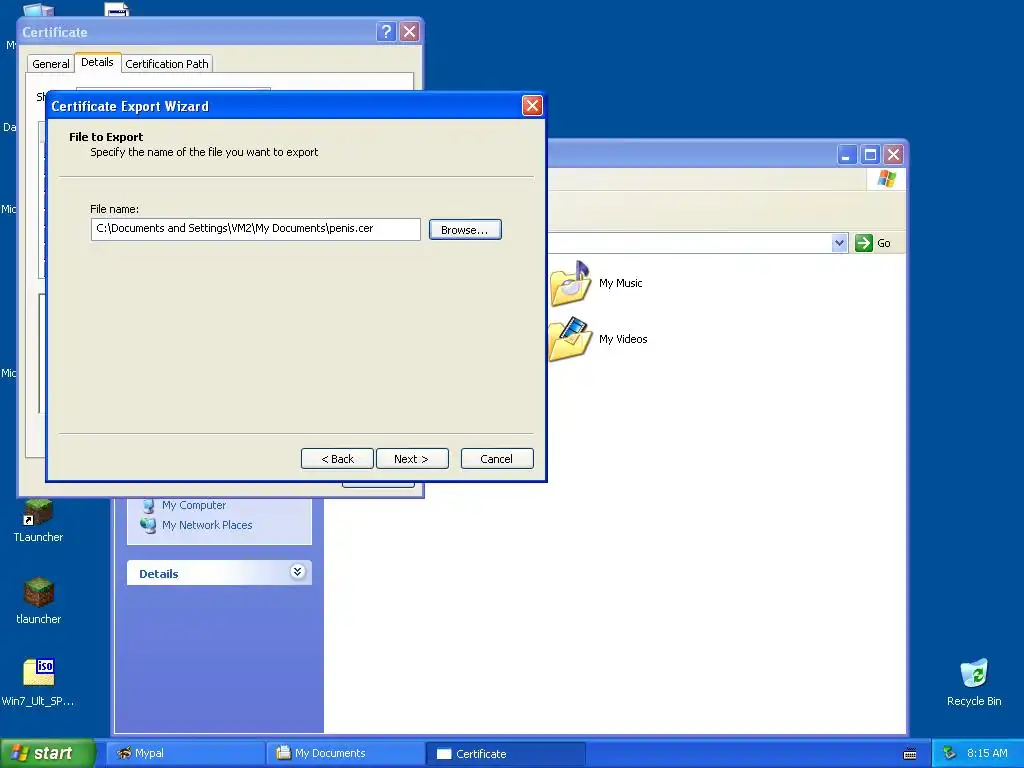The height and width of the screenshot is (768, 1024).
Task: Click the My Videos folder label
Action: (x=623, y=339)
